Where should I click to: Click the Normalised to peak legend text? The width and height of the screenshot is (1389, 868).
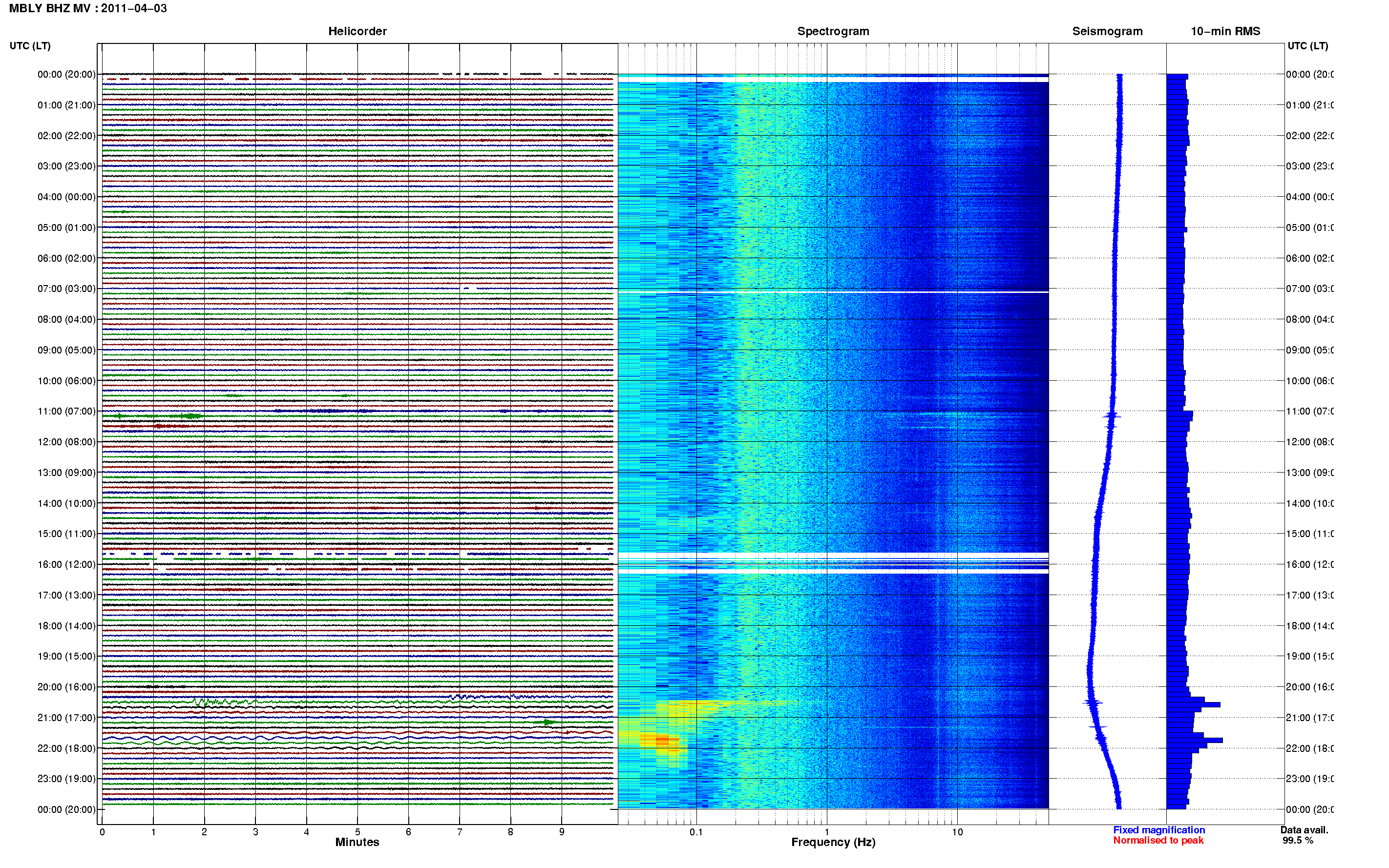(x=1158, y=841)
